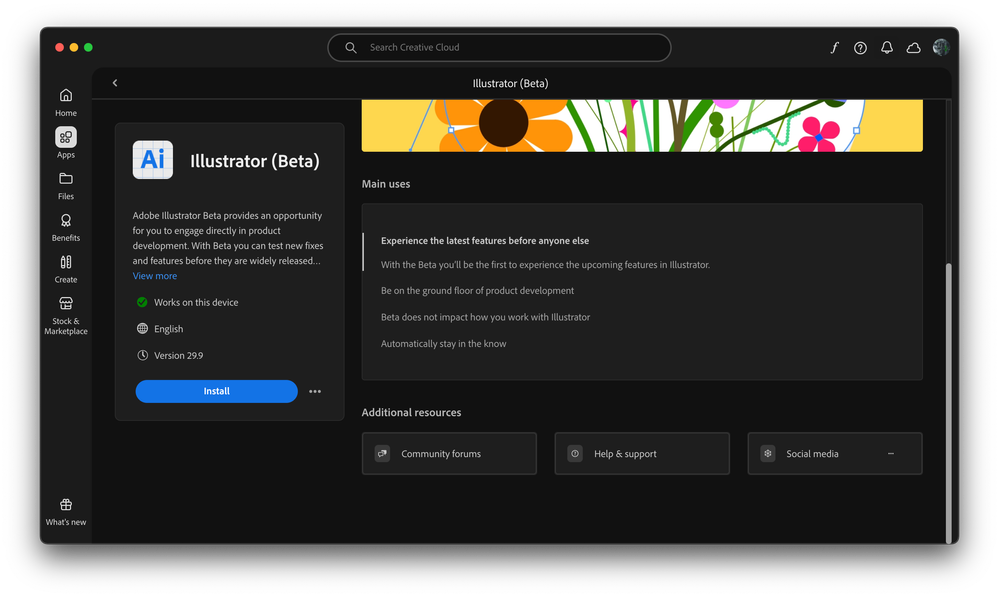
Task: Click the Social media icon
Action: (x=768, y=454)
